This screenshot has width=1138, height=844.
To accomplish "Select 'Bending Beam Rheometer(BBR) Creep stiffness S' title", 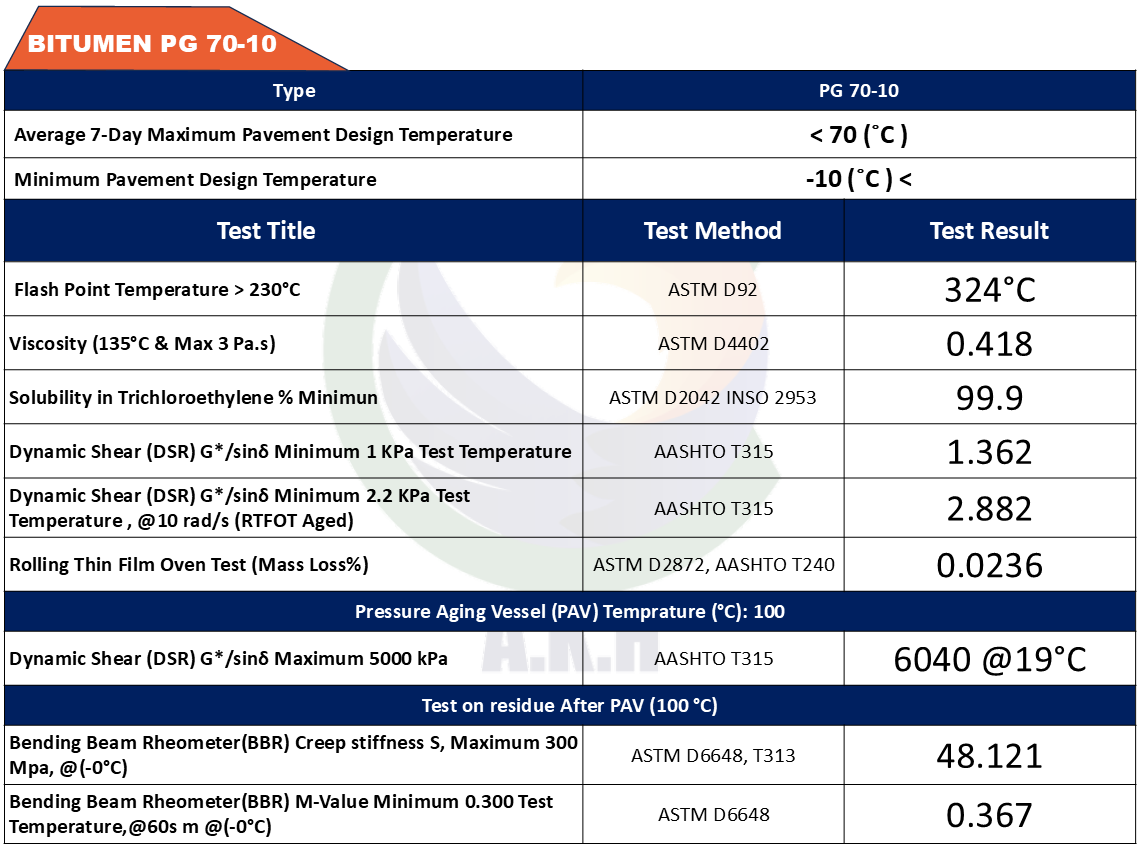I will coord(293,755).
